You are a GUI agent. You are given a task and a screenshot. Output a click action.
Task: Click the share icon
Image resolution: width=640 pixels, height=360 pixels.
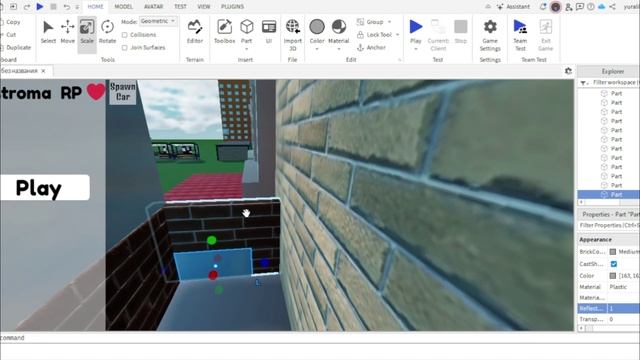point(613,7)
